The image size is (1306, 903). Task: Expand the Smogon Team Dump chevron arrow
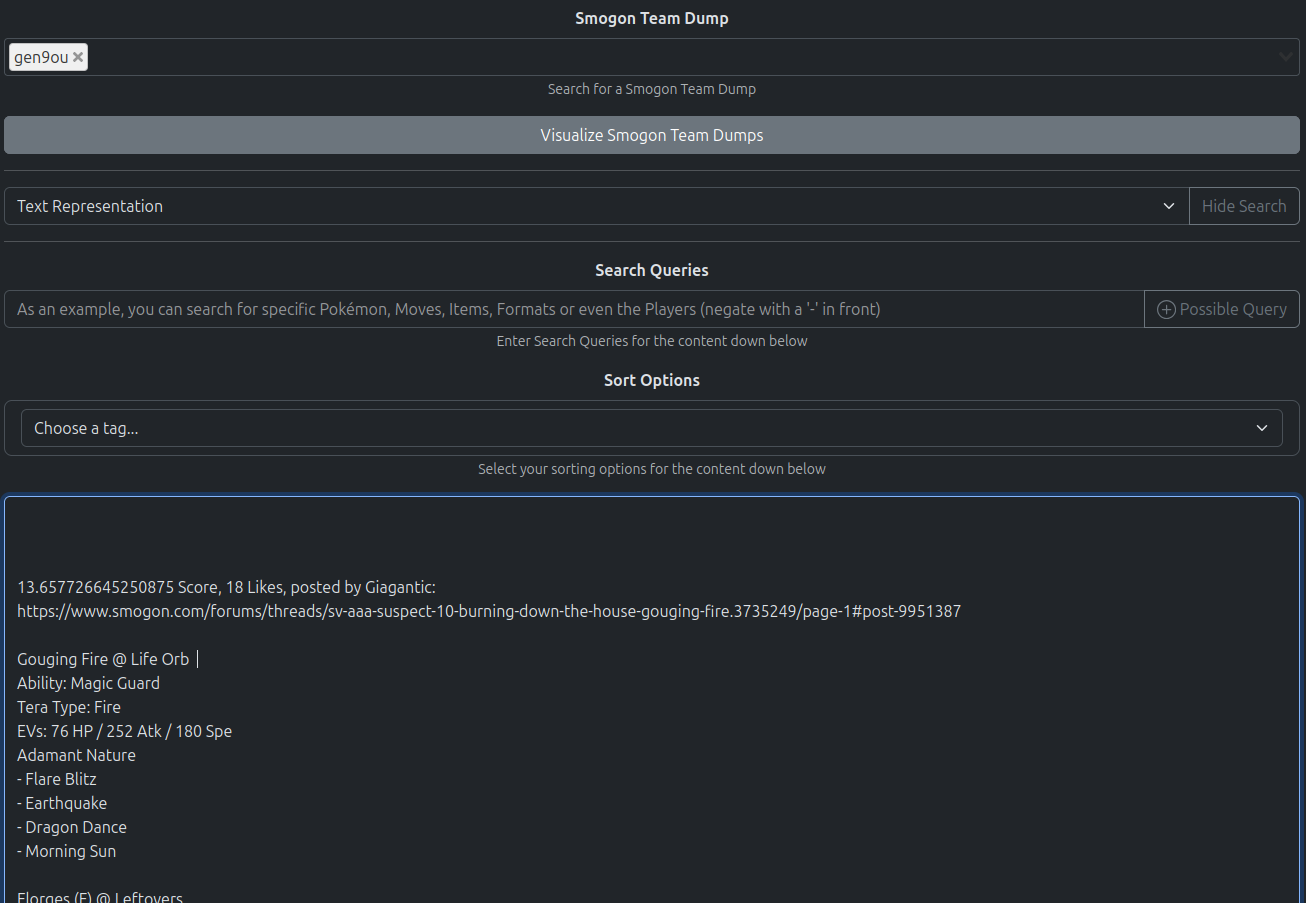pyautogui.click(x=1286, y=57)
